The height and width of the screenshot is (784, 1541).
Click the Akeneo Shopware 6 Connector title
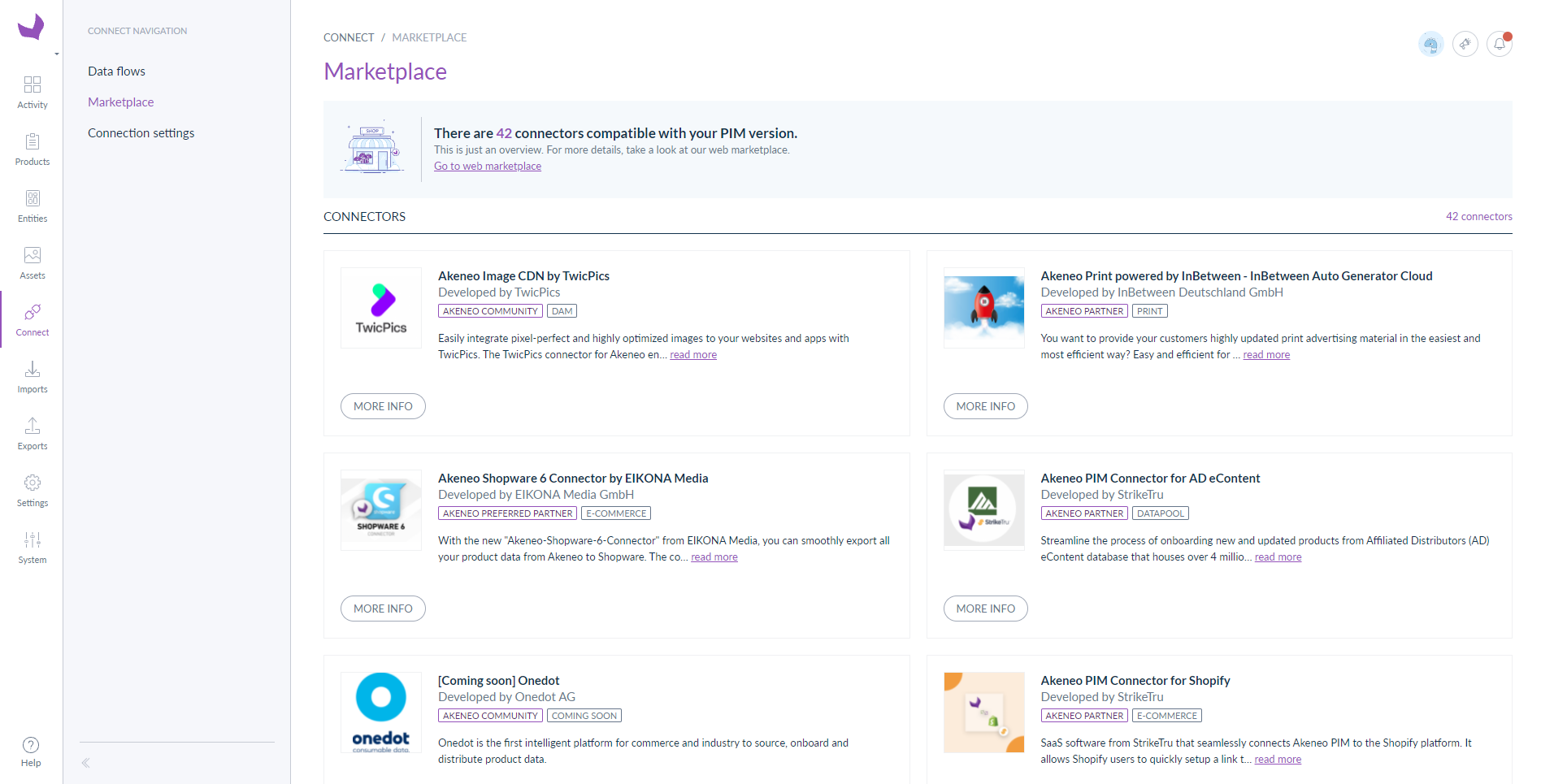coord(573,479)
